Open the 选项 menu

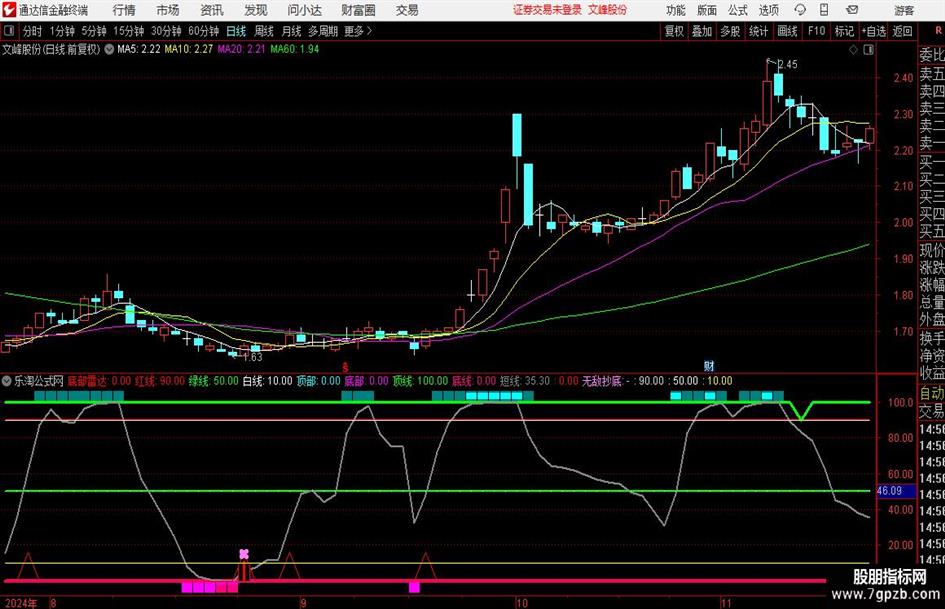coord(769,10)
